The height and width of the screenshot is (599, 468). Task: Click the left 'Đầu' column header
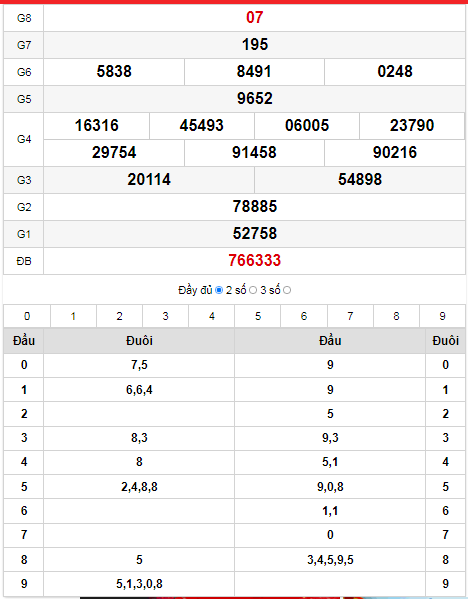tap(24, 341)
